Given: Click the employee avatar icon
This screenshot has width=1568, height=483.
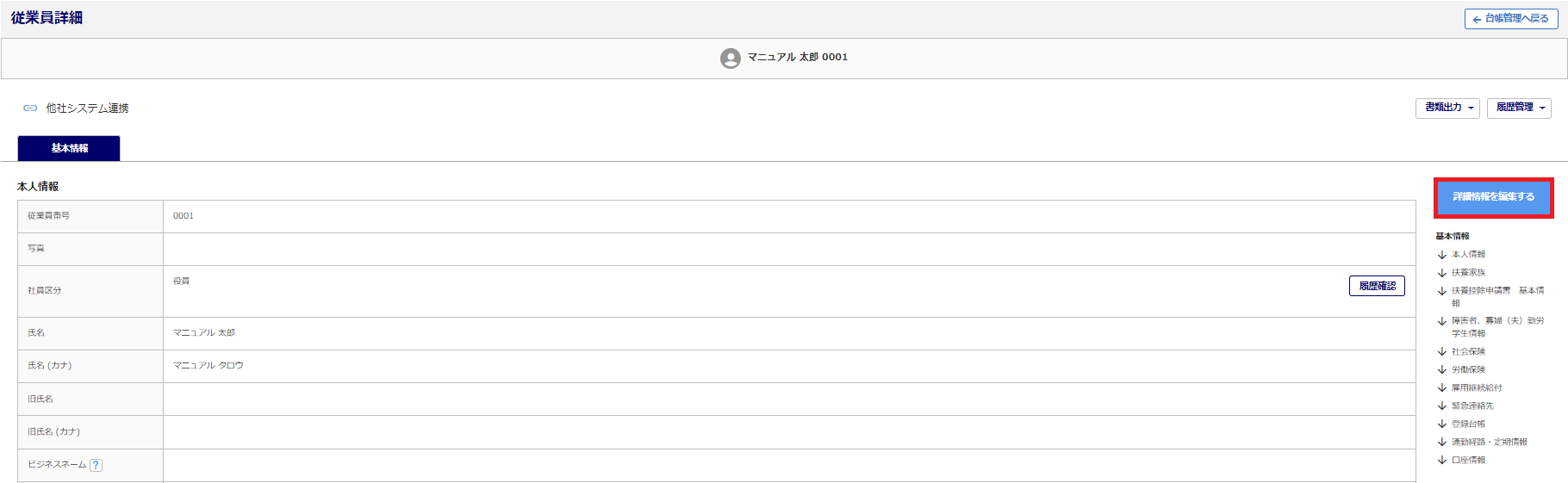Looking at the screenshot, I should (x=730, y=58).
